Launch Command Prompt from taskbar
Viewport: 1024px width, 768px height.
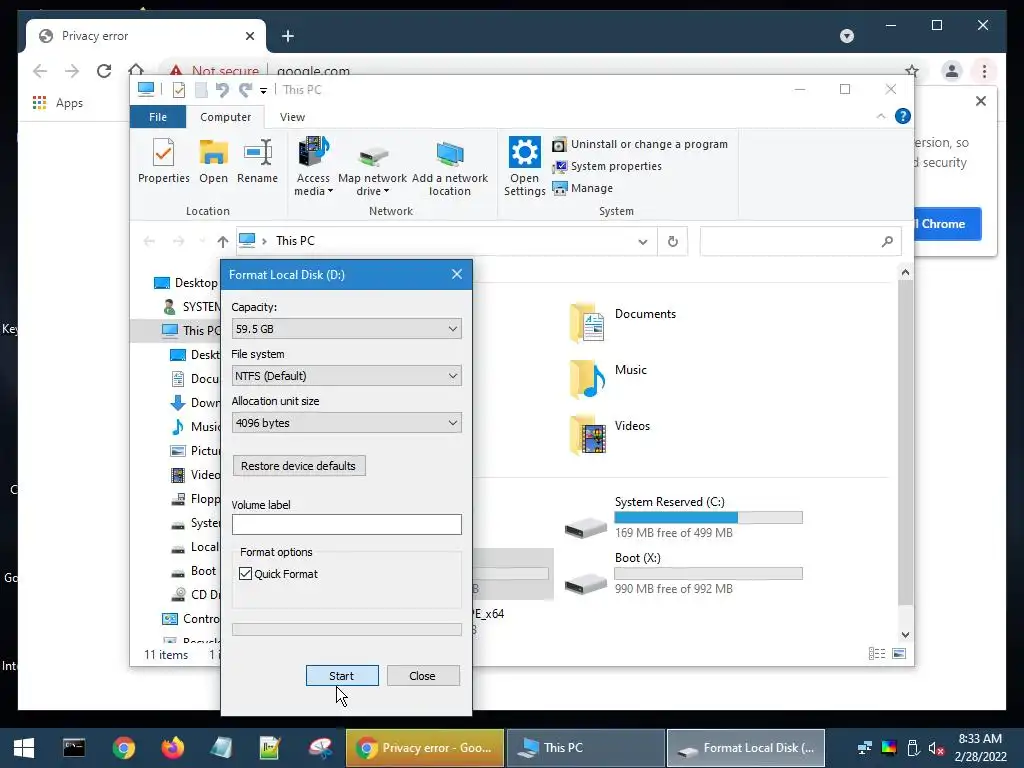coord(74,748)
